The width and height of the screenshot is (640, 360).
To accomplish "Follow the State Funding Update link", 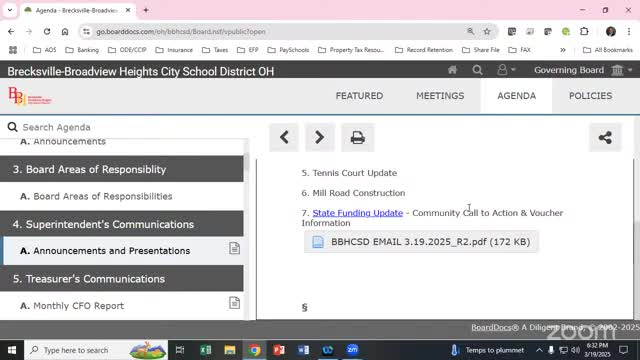I will point(358,213).
